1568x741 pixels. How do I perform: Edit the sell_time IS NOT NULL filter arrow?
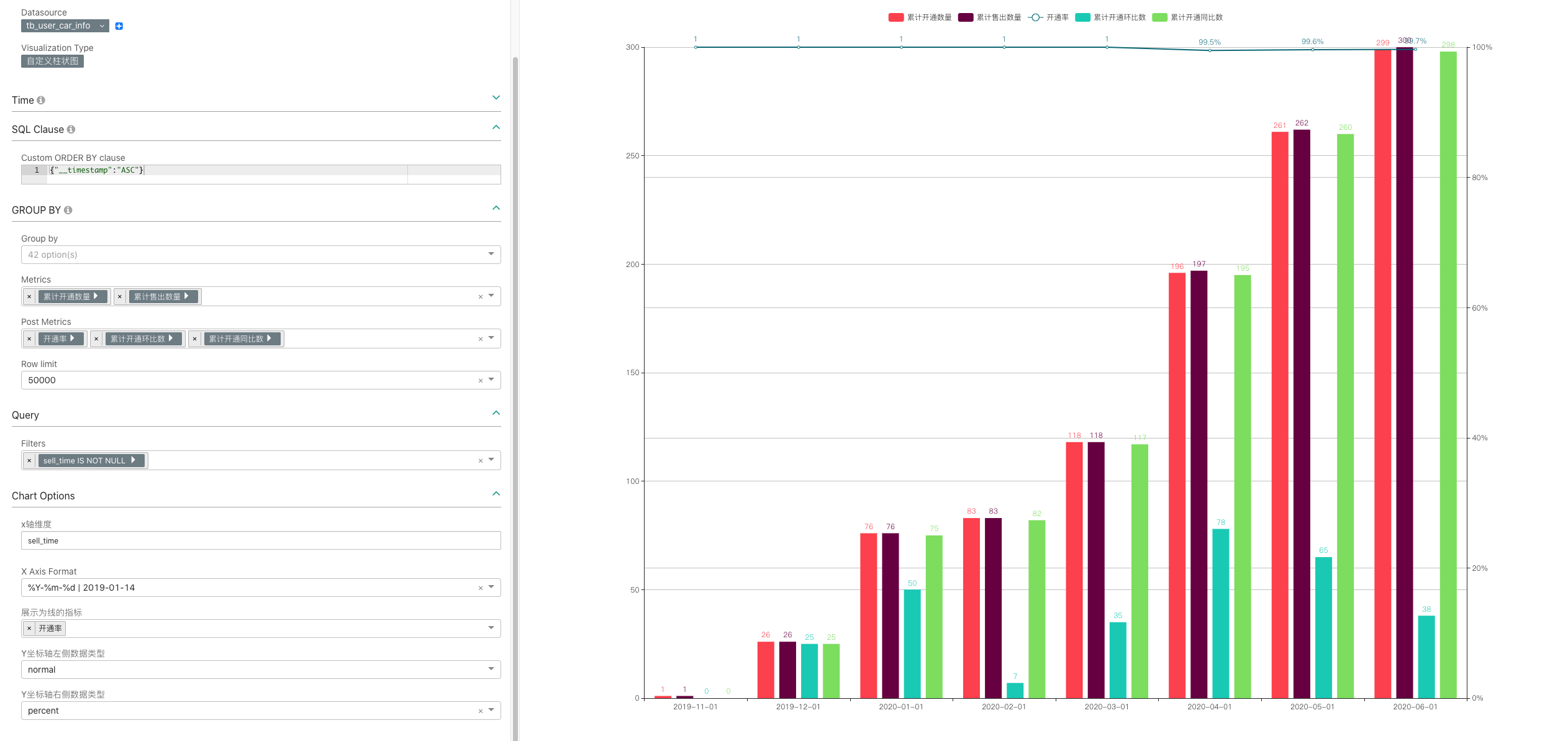(133, 460)
